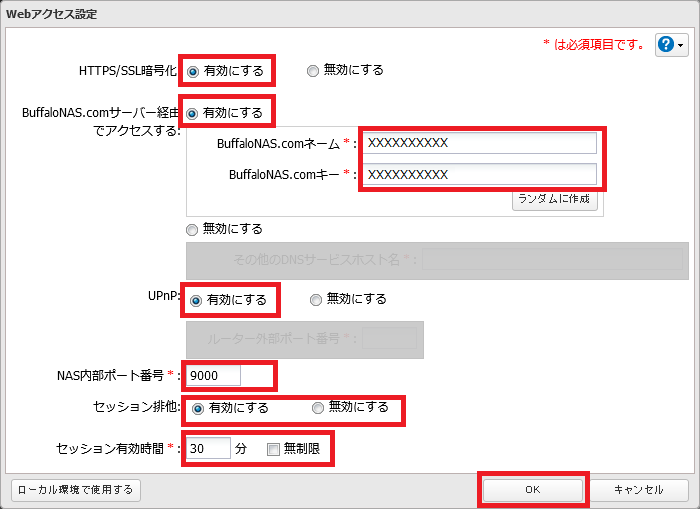Select UPnP 無効にする radio
Viewport: 700px width, 509px height.
click(x=316, y=300)
